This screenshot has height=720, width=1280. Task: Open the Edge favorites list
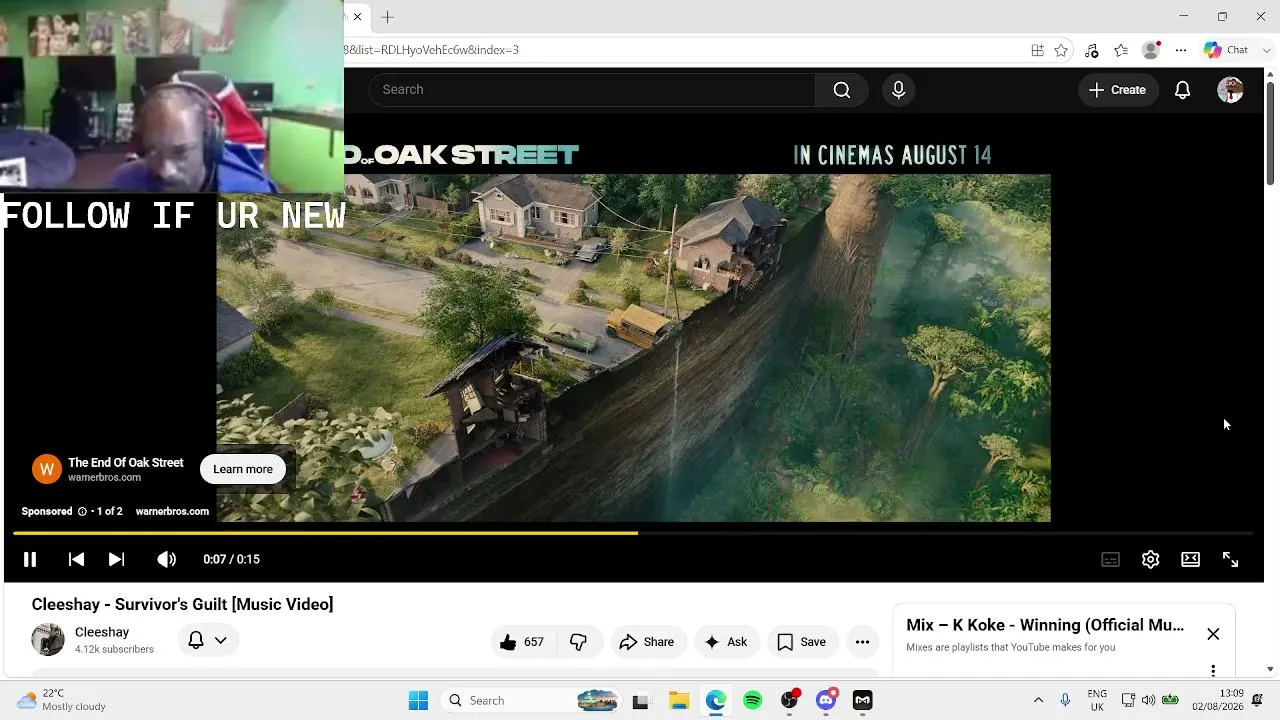pos(1121,50)
